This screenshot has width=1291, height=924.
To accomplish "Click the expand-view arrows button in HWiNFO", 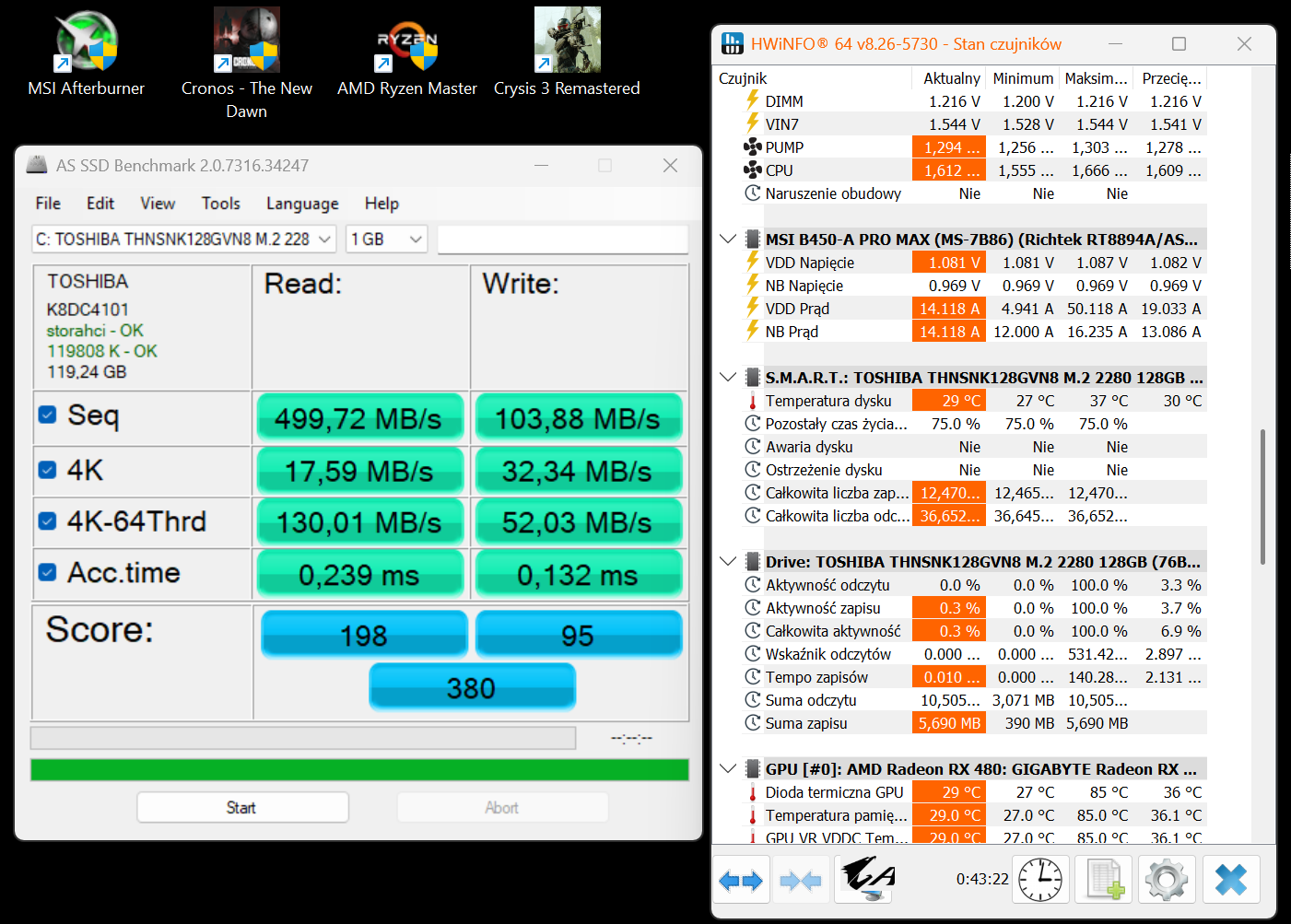I will pos(741,880).
